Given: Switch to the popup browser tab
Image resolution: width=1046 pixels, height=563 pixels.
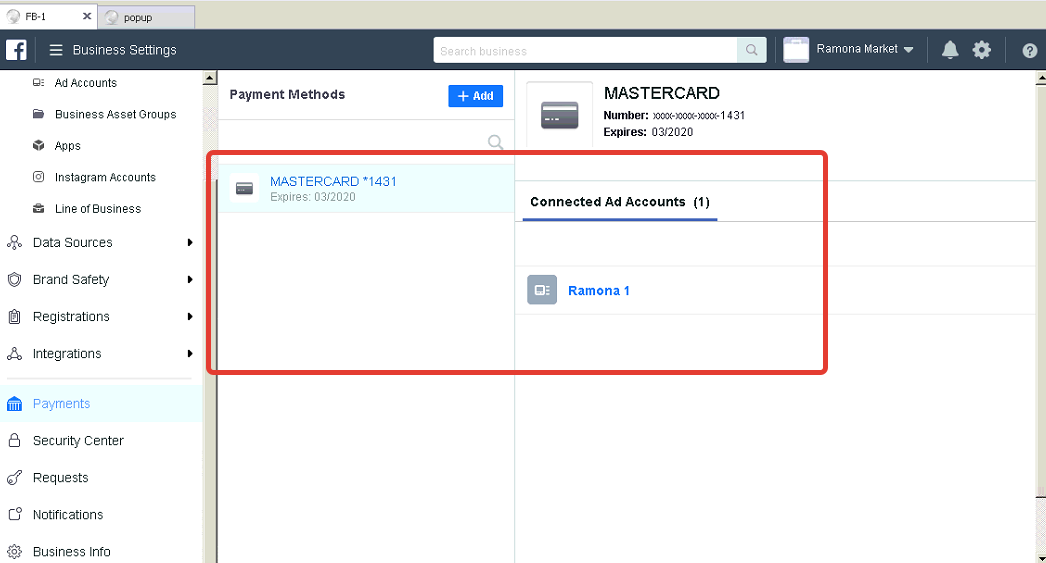Looking at the screenshot, I should tap(147, 17).
